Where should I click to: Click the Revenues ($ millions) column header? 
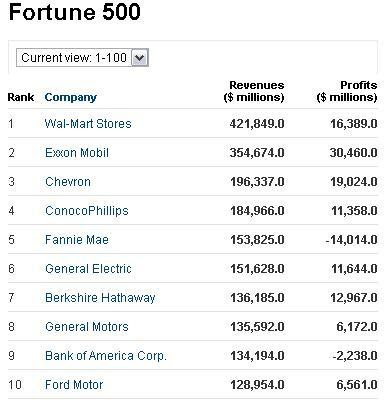coord(254,91)
